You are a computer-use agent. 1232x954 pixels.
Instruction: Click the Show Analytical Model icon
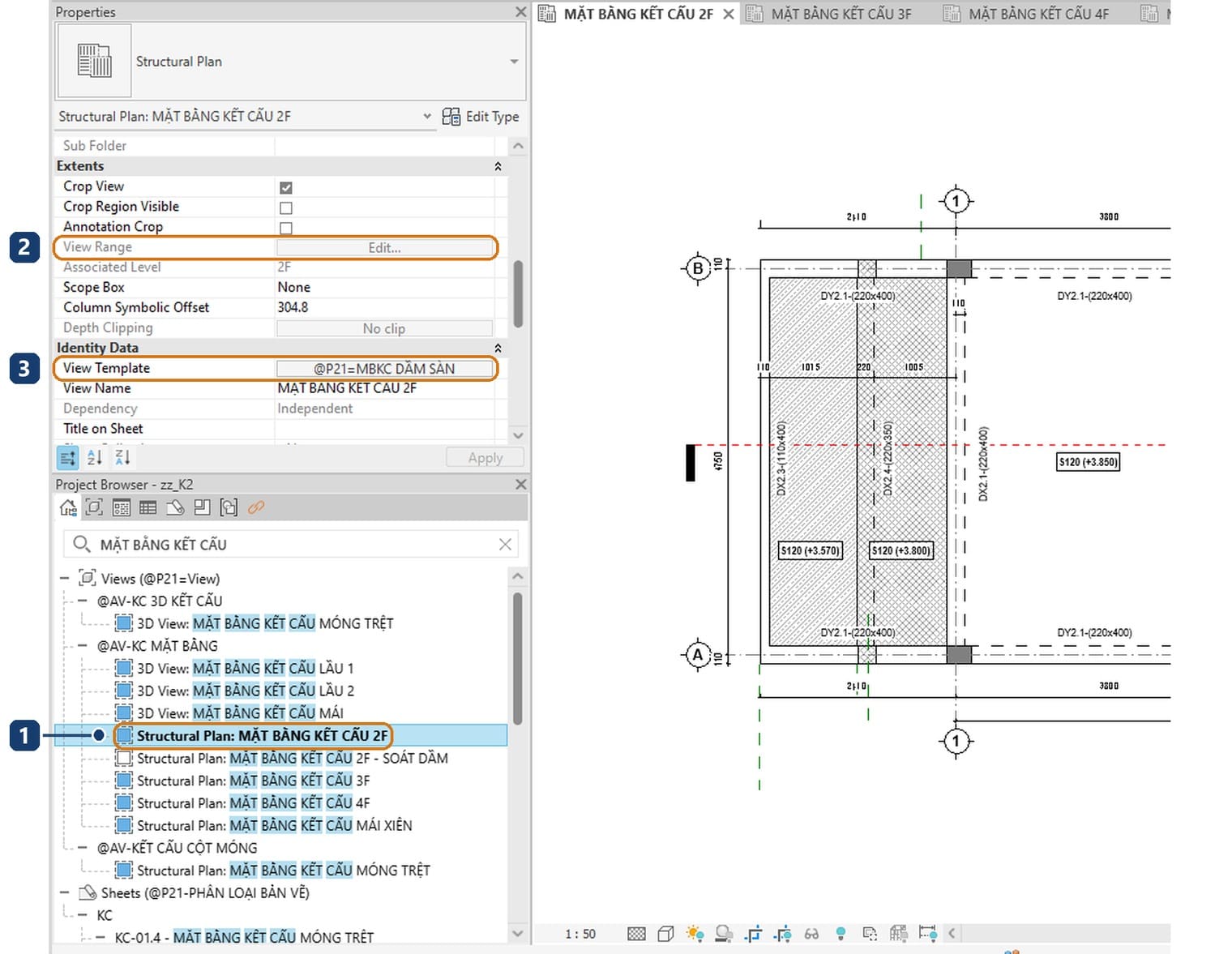[x=898, y=934]
